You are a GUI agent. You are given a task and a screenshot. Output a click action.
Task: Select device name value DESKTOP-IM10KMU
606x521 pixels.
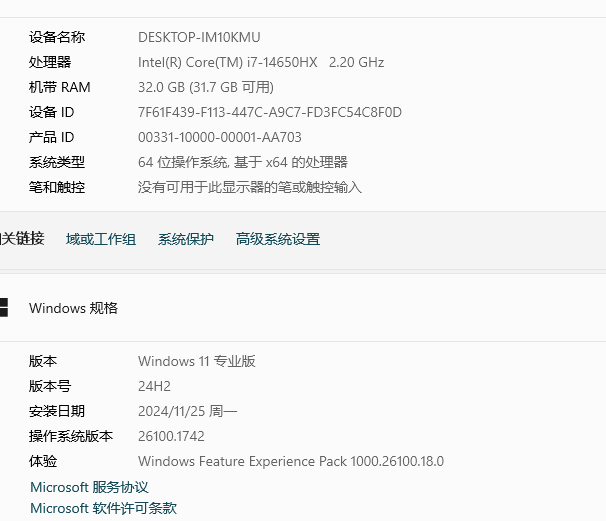click(x=199, y=37)
